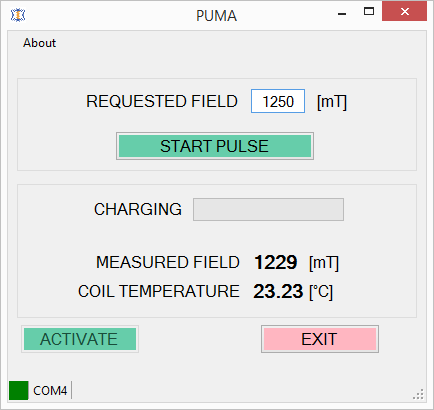Click the [°C] unit label

click(x=321, y=292)
